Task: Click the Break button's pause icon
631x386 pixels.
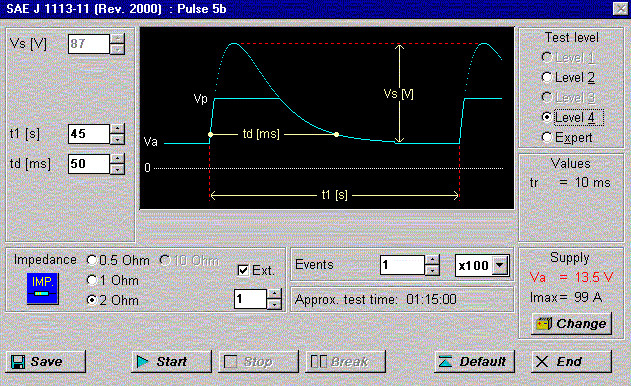Action: (319, 361)
